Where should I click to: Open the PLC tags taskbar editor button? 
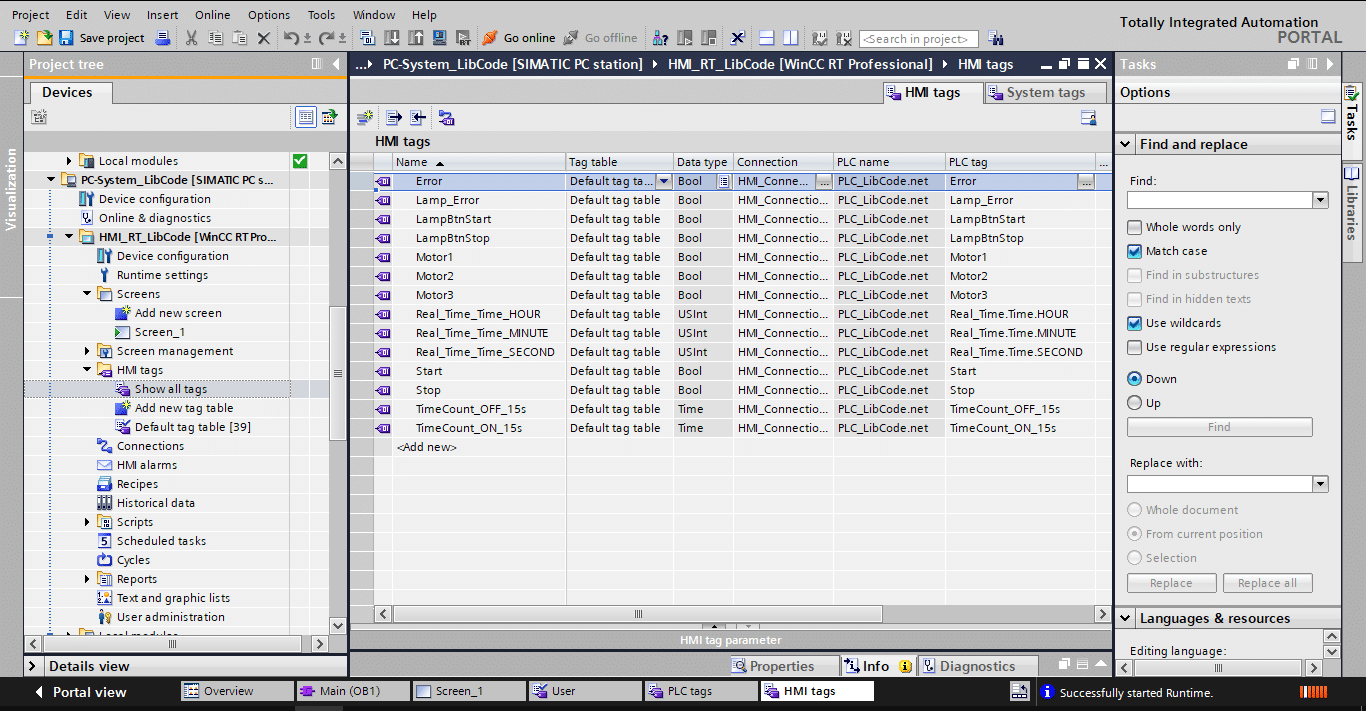[701, 691]
